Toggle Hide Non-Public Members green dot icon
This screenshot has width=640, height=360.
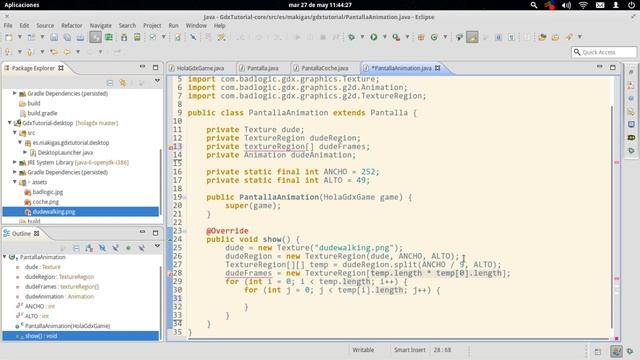[128, 248]
